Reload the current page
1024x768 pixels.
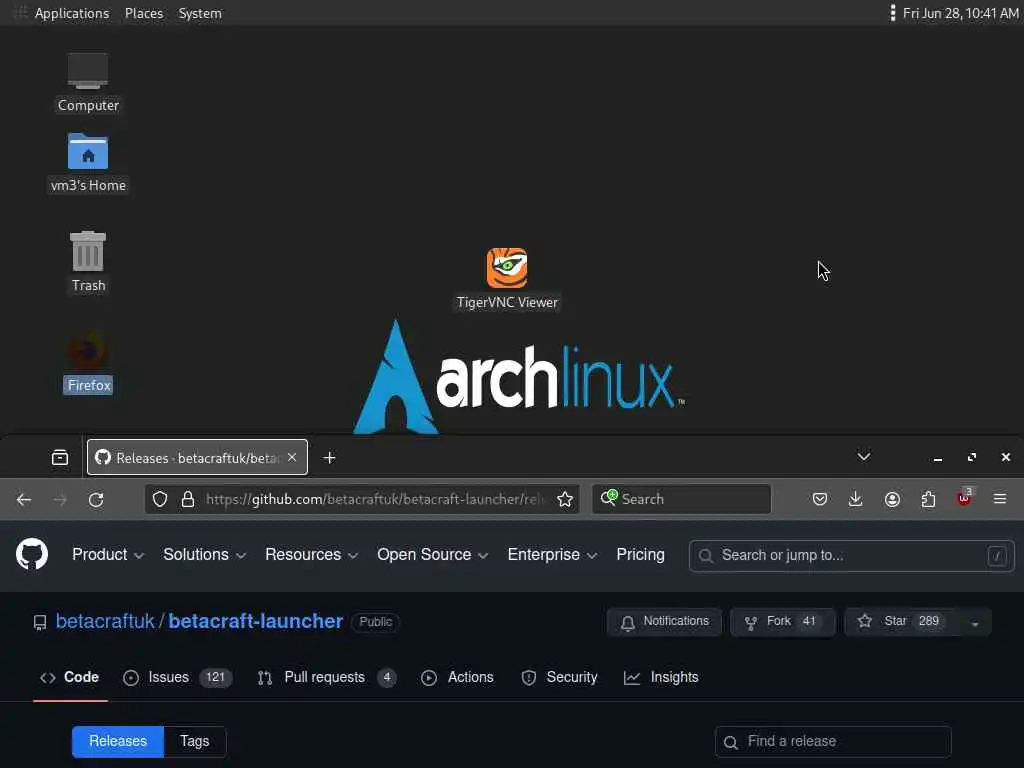coord(96,500)
